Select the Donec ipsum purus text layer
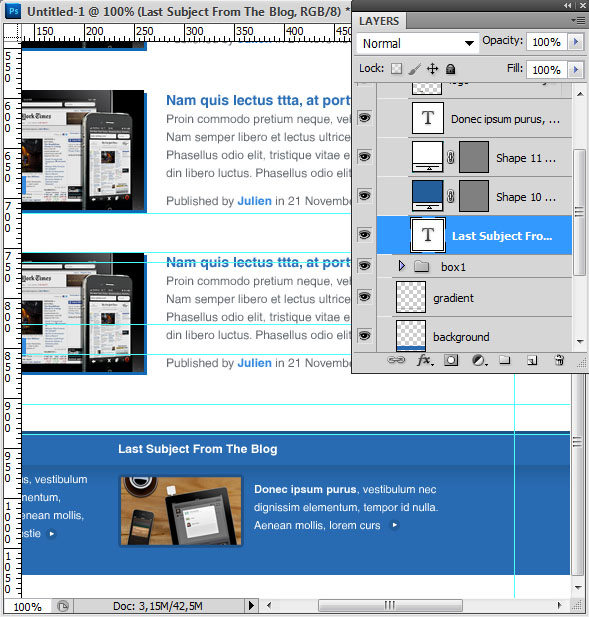589x617 pixels. tap(505, 119)
